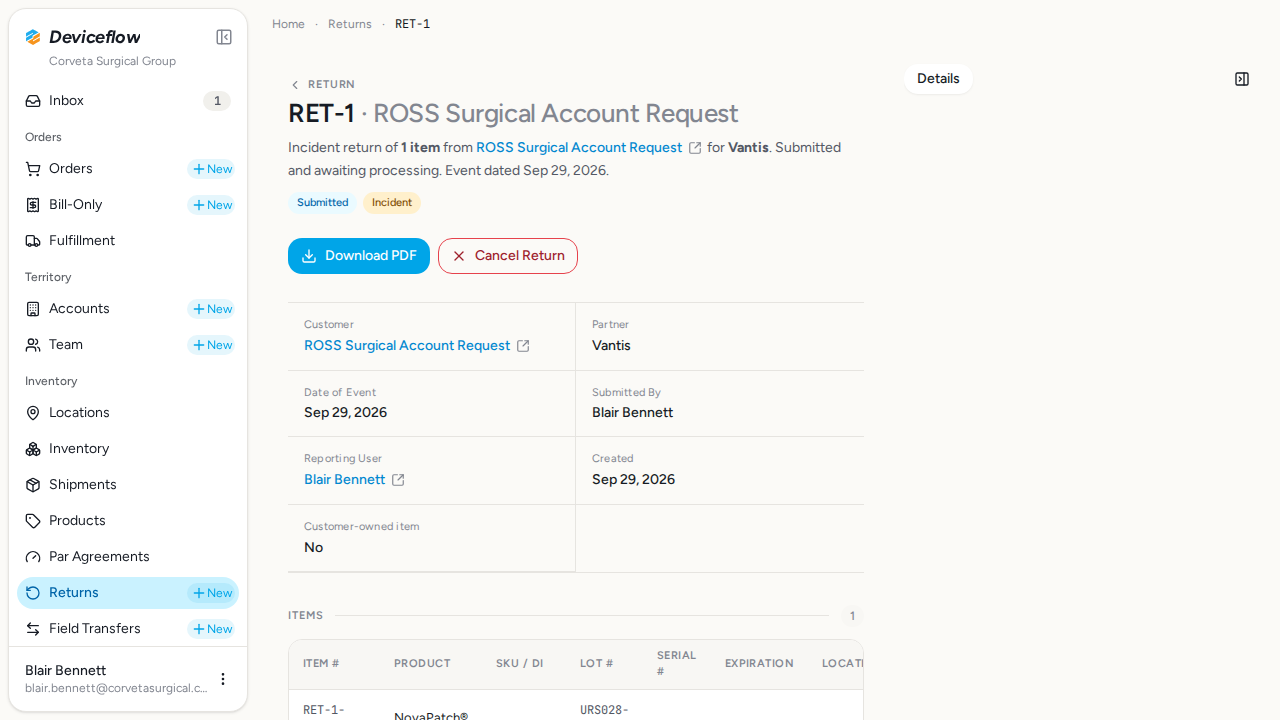The width and height of the screenshot is (1280, 720).
Task: Click the Locations pin icon
Action: click(33, 413)
